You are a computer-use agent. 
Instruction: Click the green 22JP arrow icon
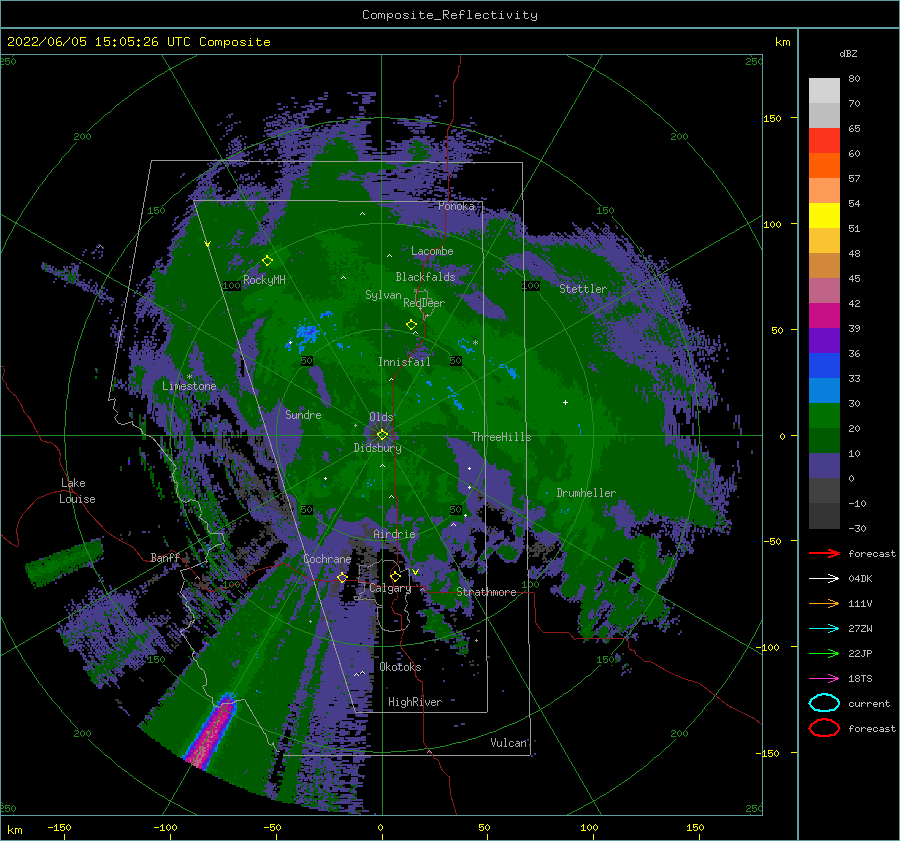click(824, 653)
